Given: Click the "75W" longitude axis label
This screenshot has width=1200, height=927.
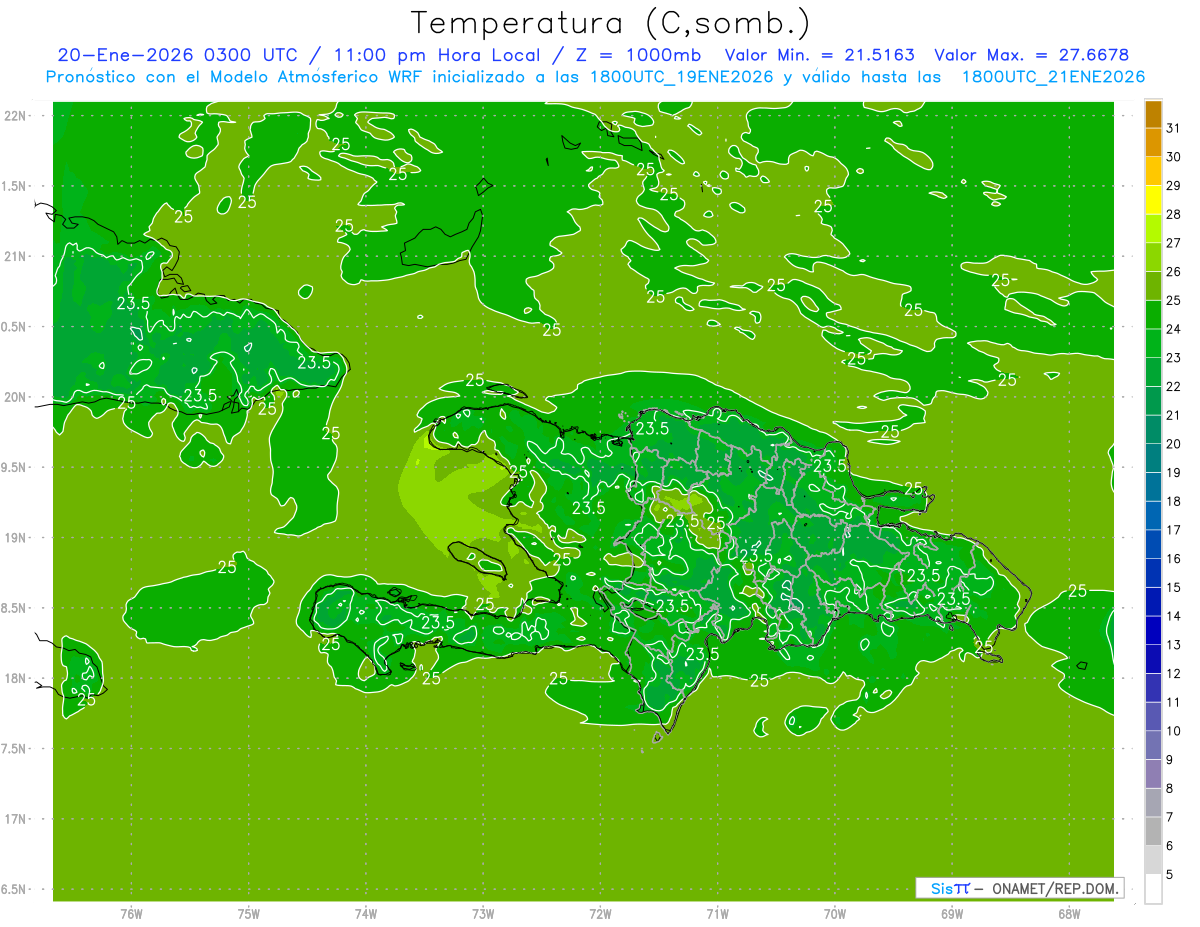Looking at the screenshot, I should tap(249, 914).
